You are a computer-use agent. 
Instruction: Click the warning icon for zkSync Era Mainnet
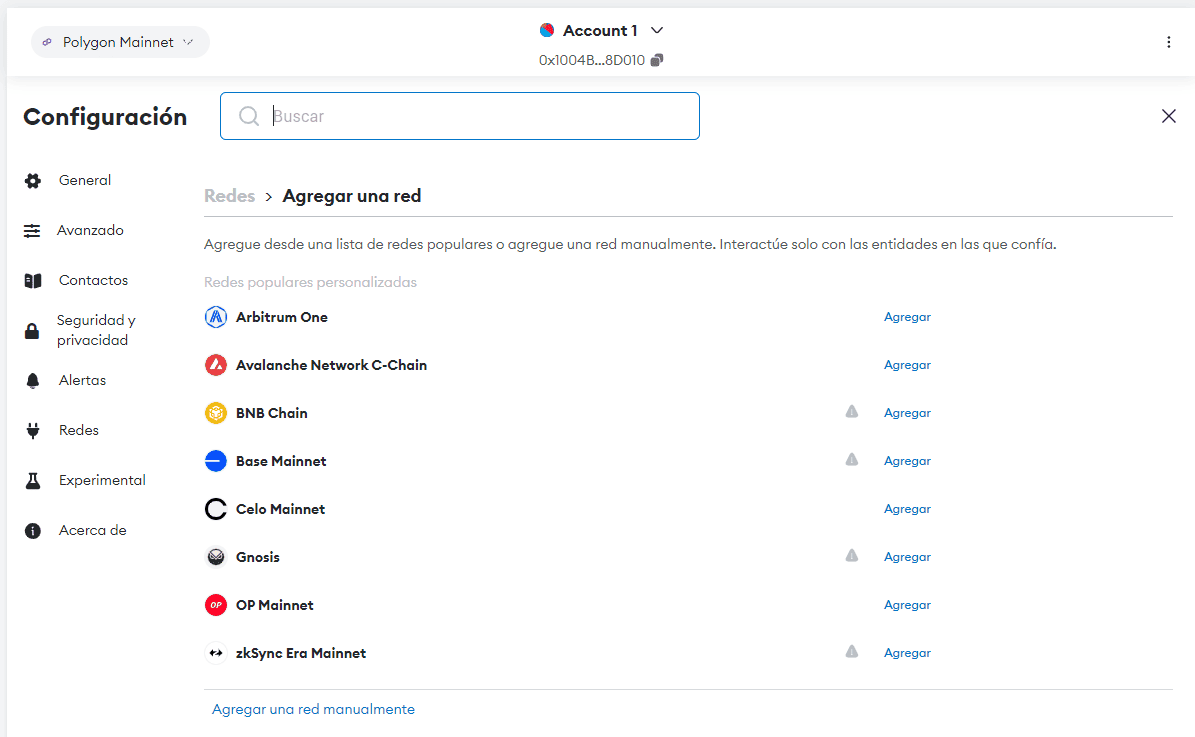coord(852,652)
